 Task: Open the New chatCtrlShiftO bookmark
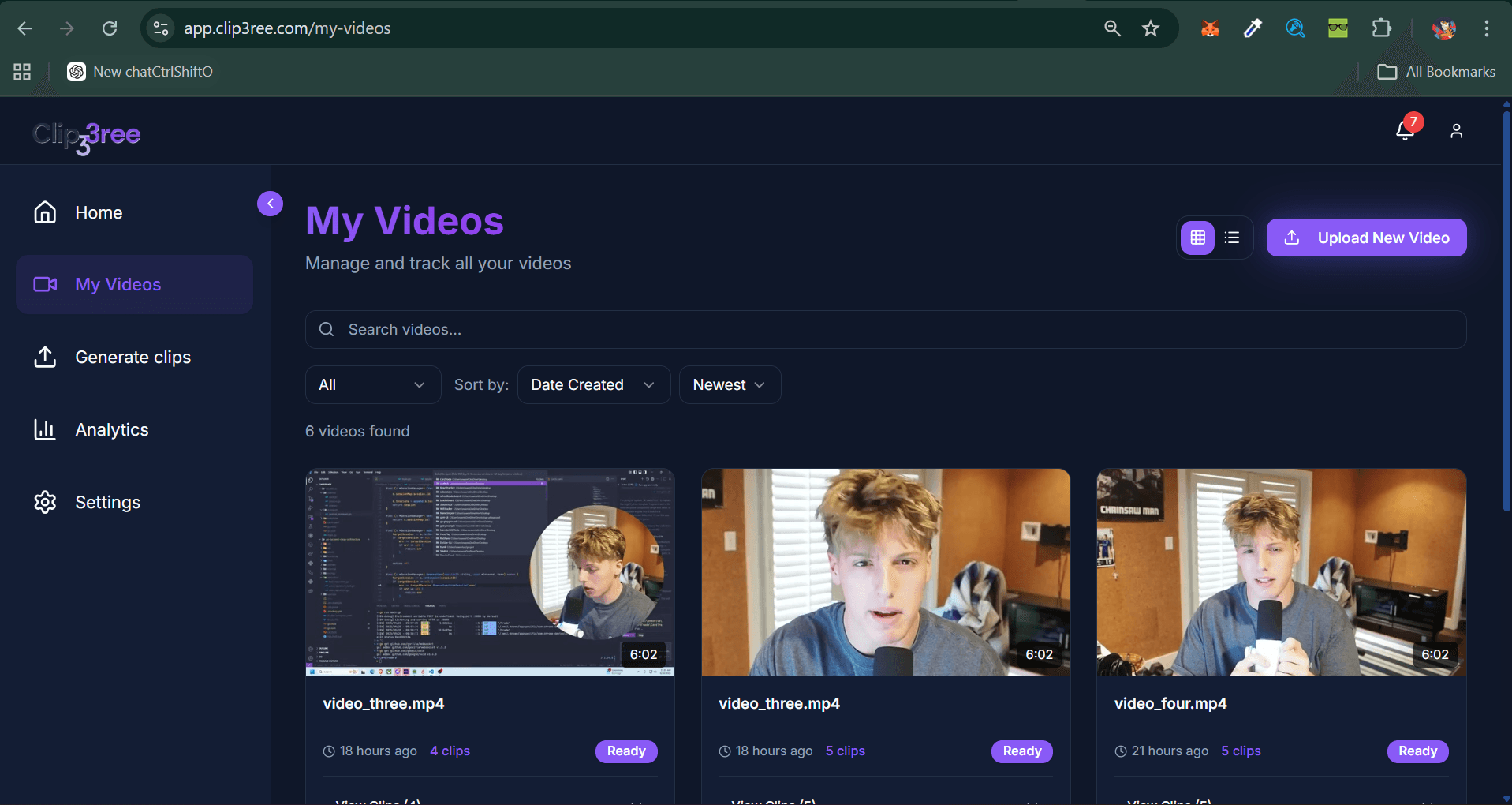(x=140, y=71)
